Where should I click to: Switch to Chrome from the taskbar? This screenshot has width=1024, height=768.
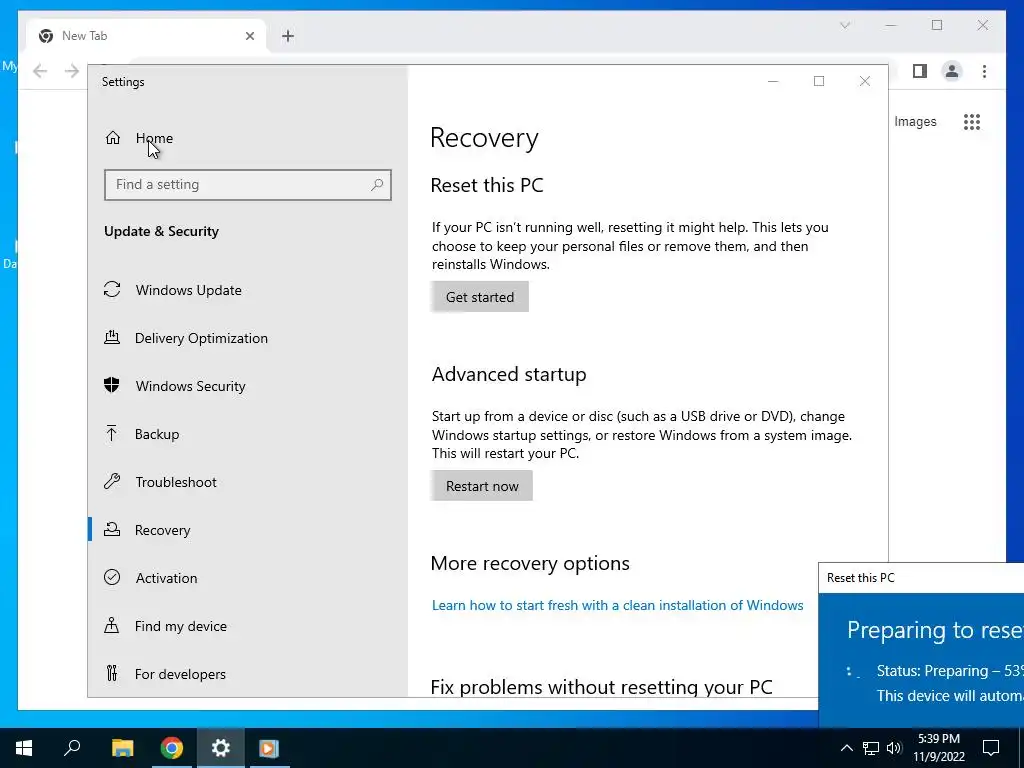(172, 748)
